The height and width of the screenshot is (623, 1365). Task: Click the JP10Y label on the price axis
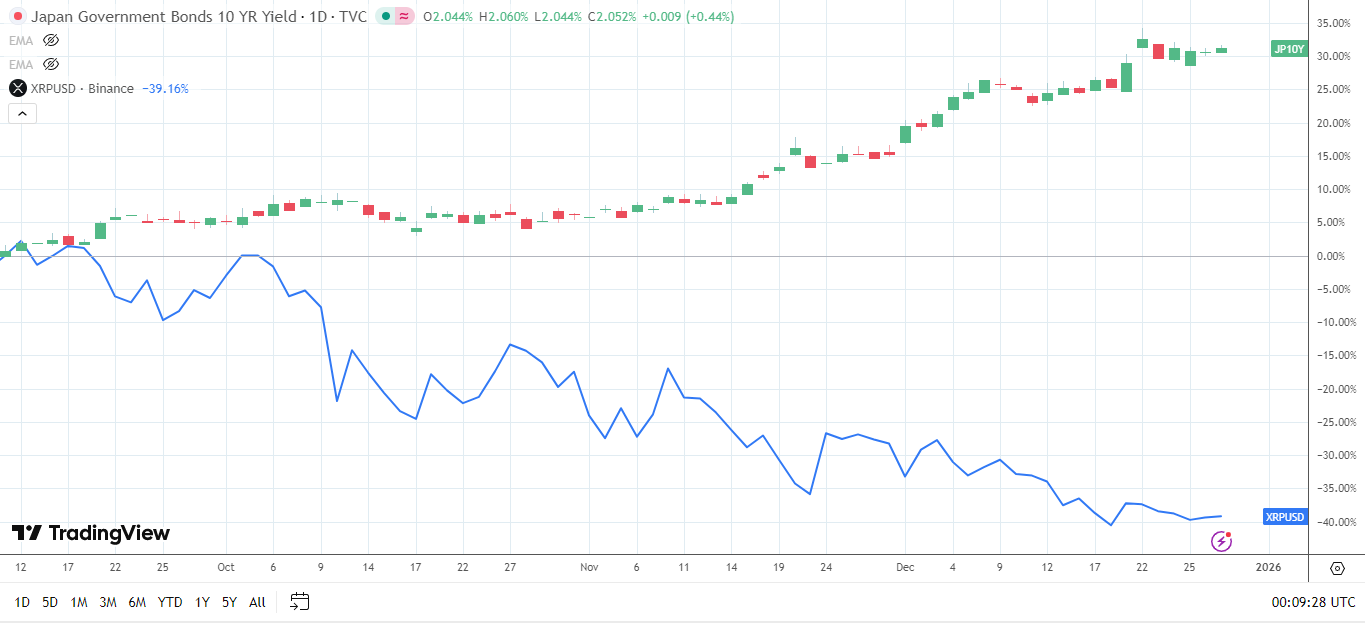[1288, 47]
